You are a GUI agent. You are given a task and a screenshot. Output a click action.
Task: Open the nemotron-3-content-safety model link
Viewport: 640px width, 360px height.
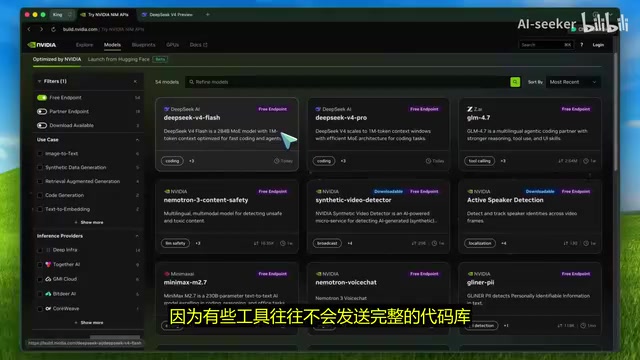(x=206, y=200)
